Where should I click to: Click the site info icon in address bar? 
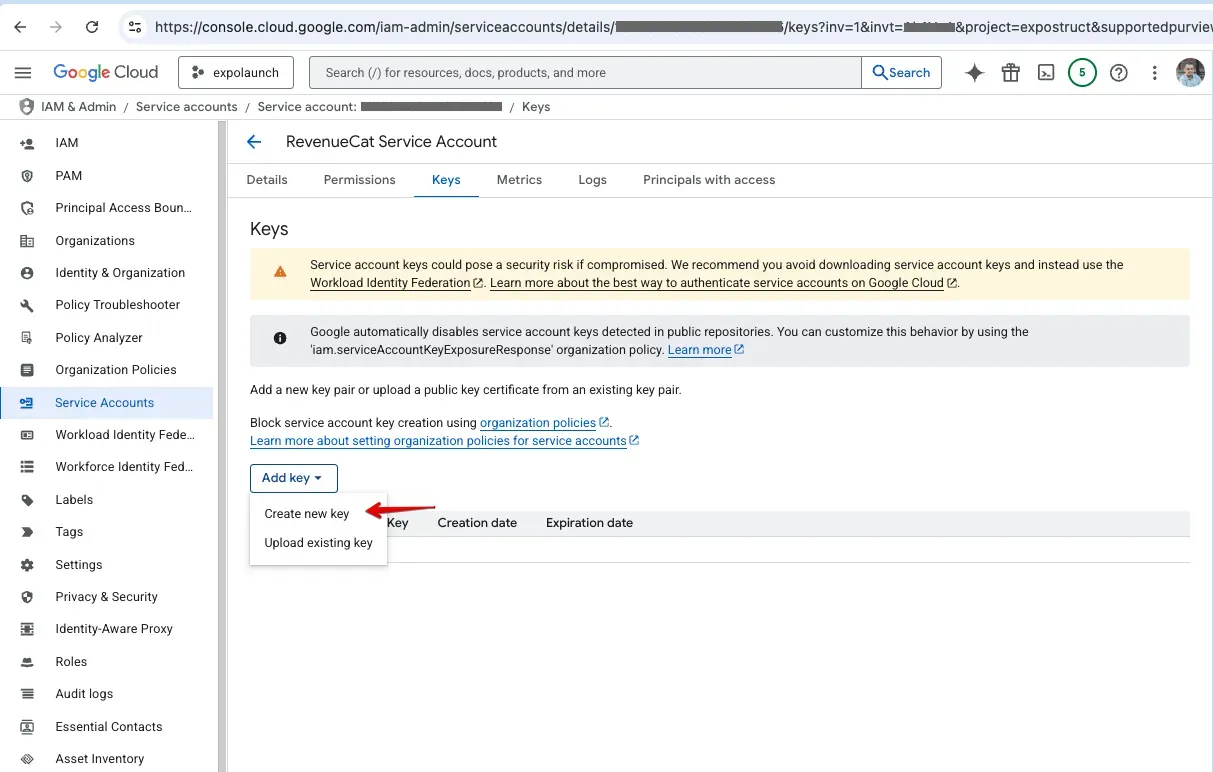[135, 27]
